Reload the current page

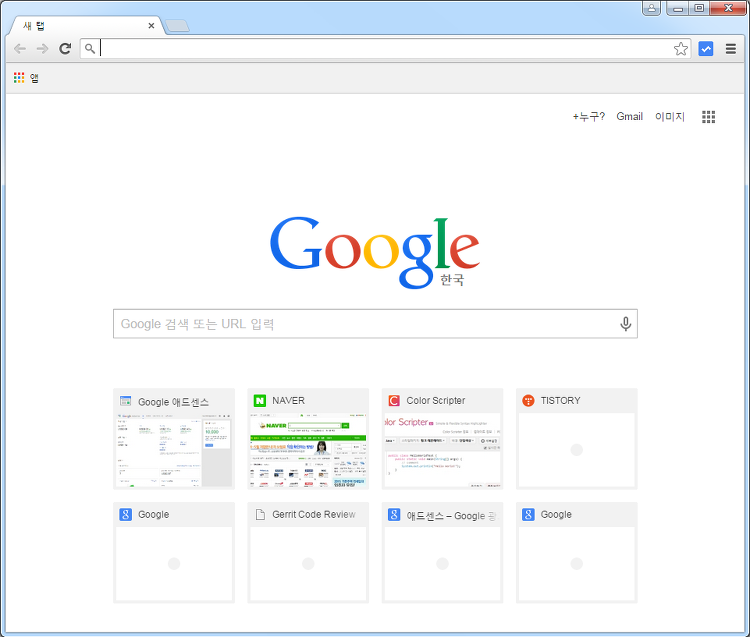[x=65, y=48]
